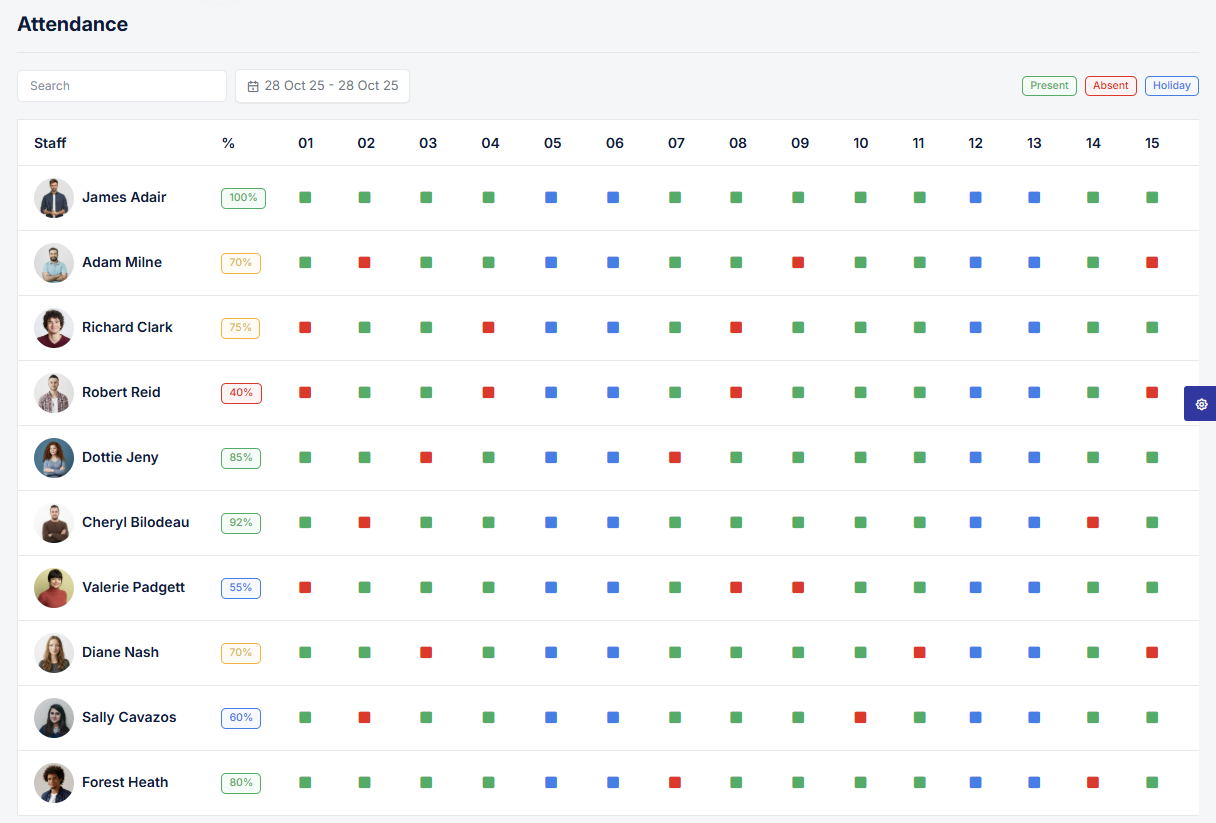Click James Adair's 100% badge
Image resolution: width=1216 pixels, height=823 pixels.
click(x=243, y=198)
